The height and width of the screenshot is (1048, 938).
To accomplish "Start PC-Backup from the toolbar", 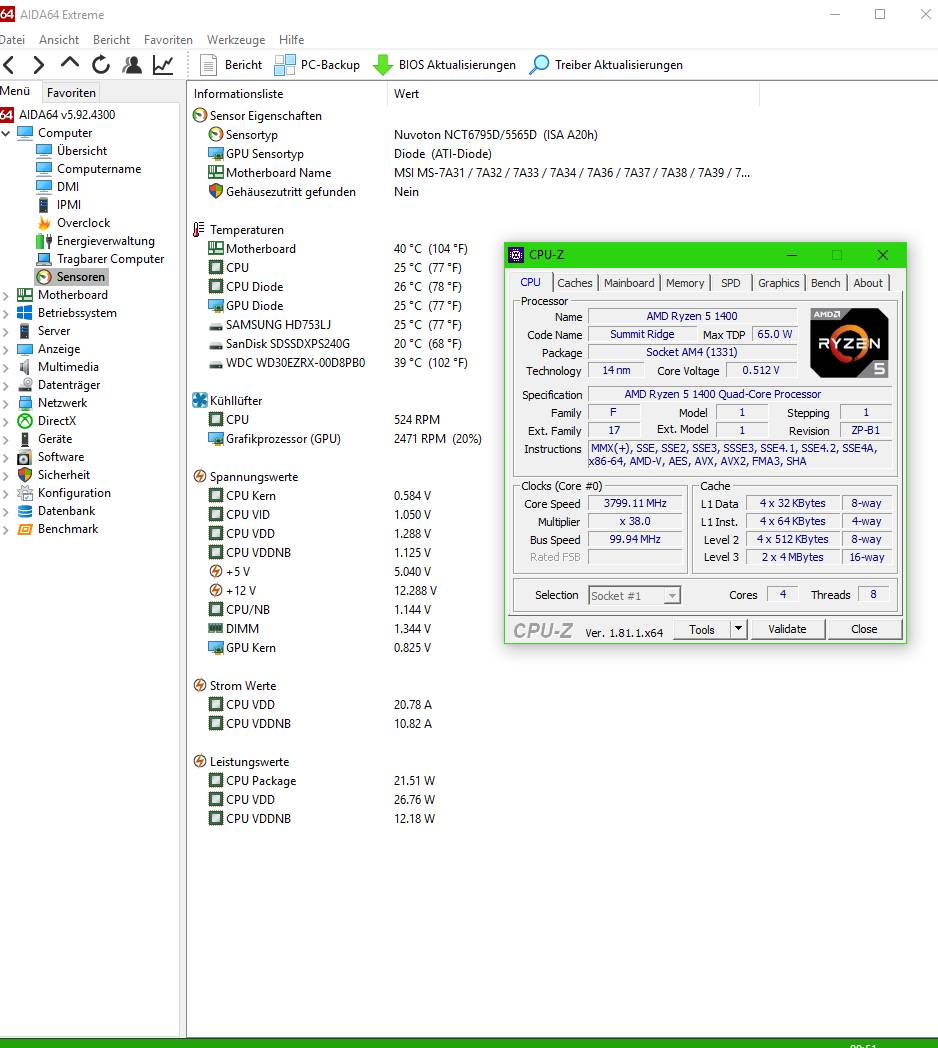I will pyautogui.click(x=318, y=65).
